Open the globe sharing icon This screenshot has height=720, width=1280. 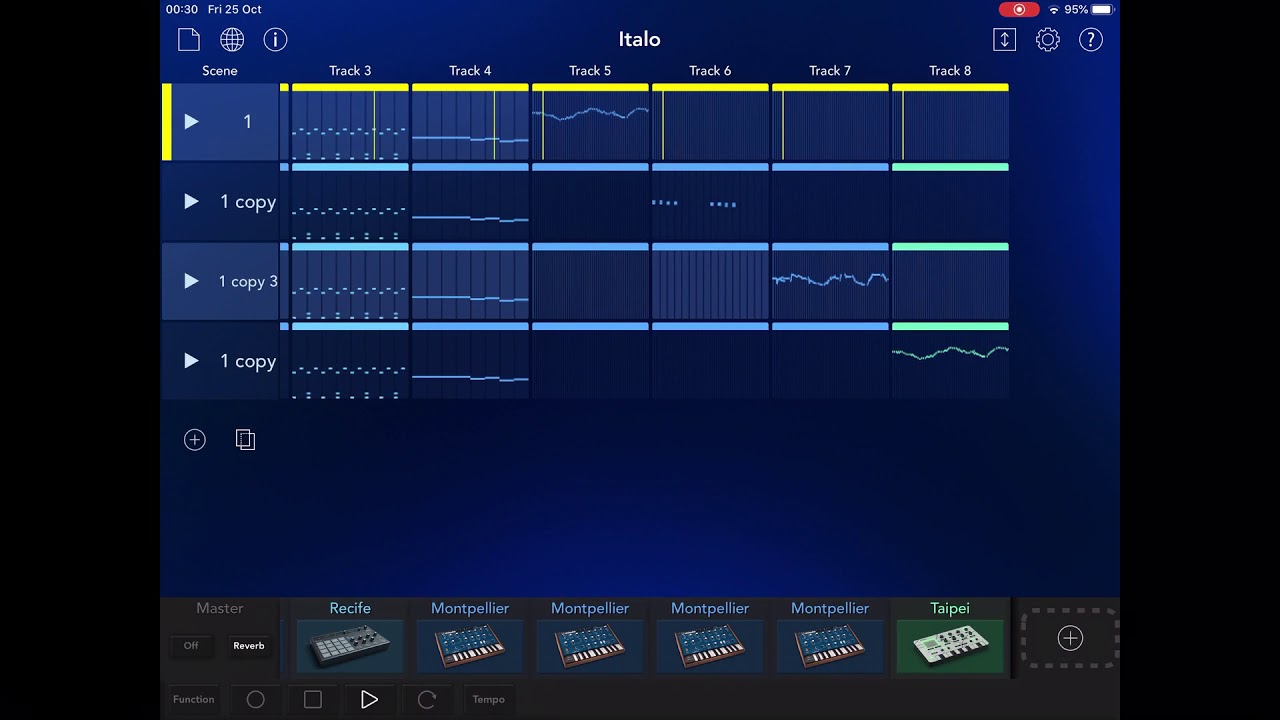tap(232, 39)
